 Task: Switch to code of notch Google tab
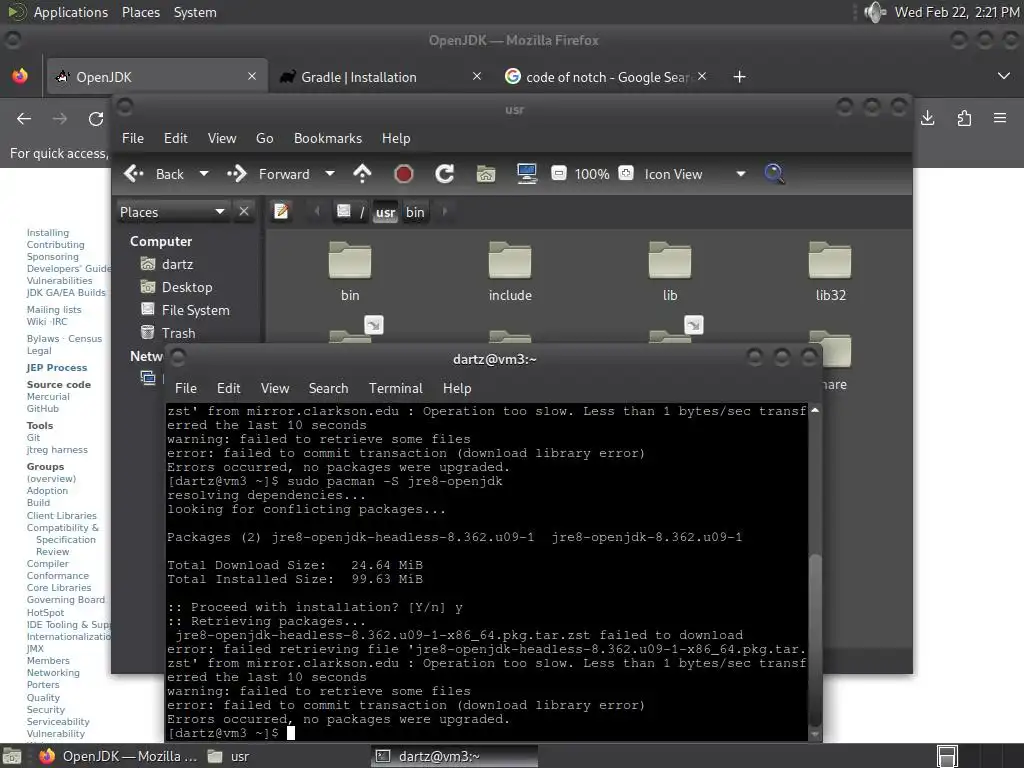pyautogui.click(x=607, y=77)
